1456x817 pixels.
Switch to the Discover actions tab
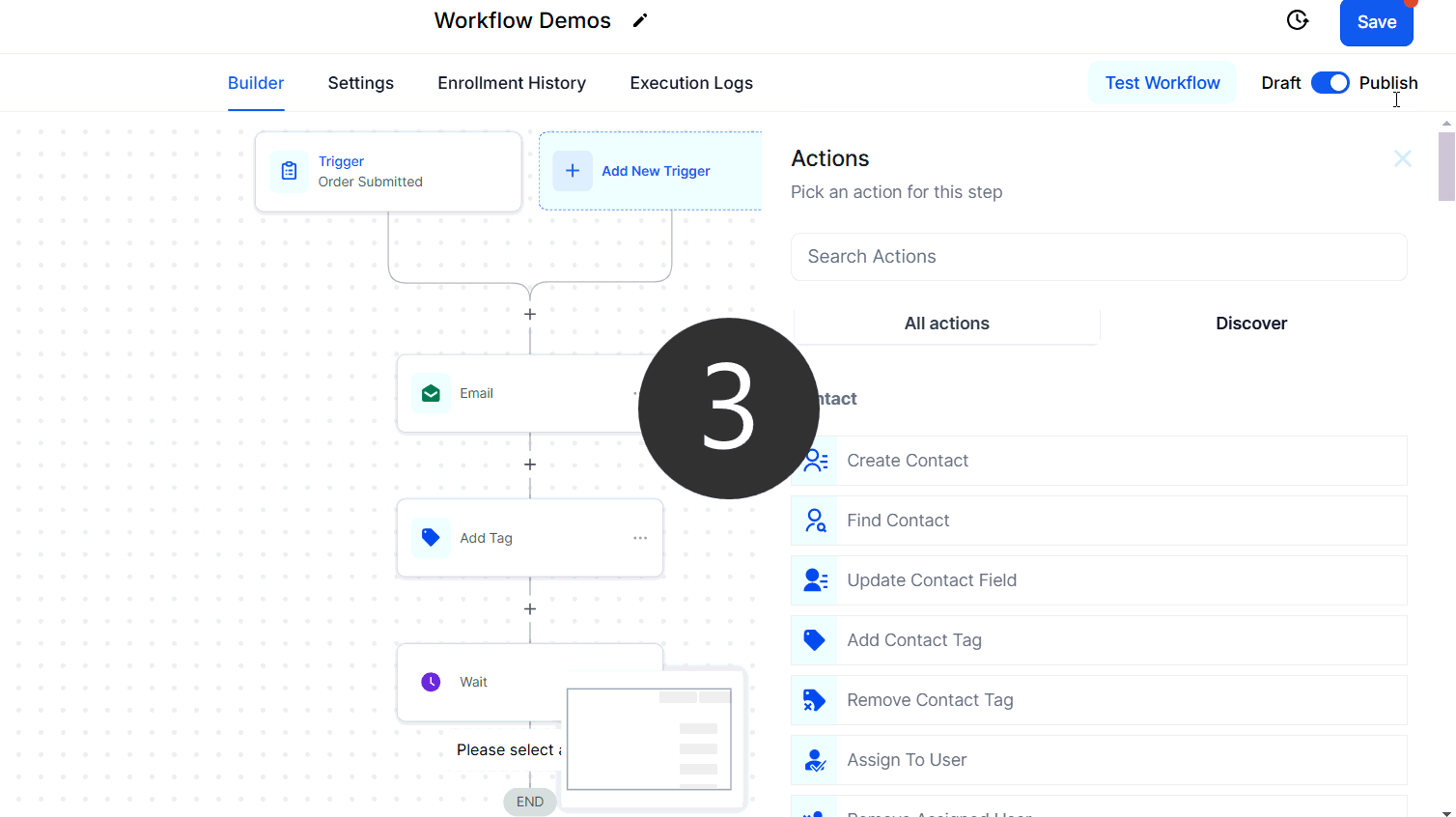[1251, 324]
